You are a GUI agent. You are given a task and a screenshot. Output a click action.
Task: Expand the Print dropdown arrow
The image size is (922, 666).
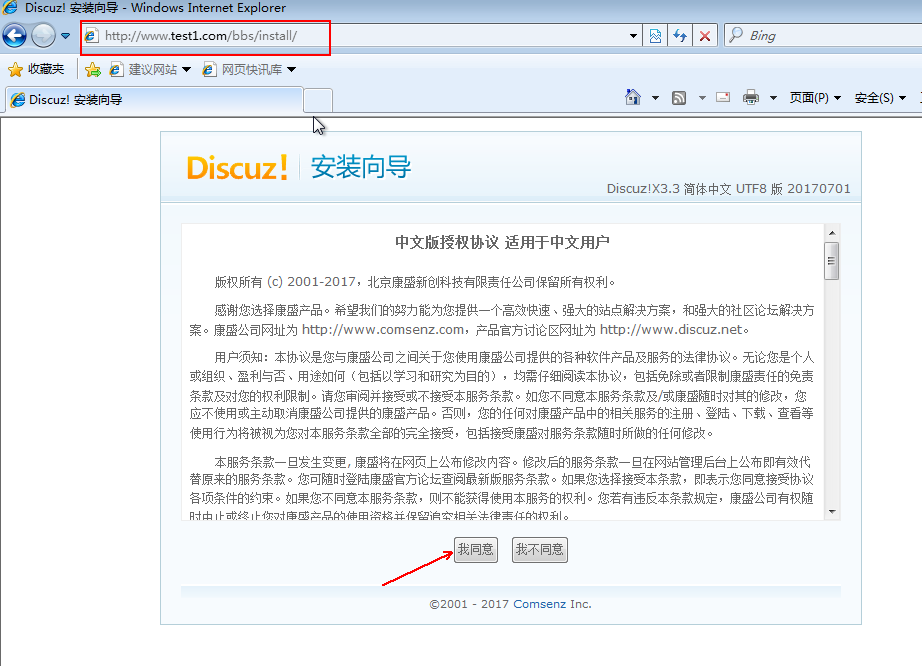[x=774, y=98]
